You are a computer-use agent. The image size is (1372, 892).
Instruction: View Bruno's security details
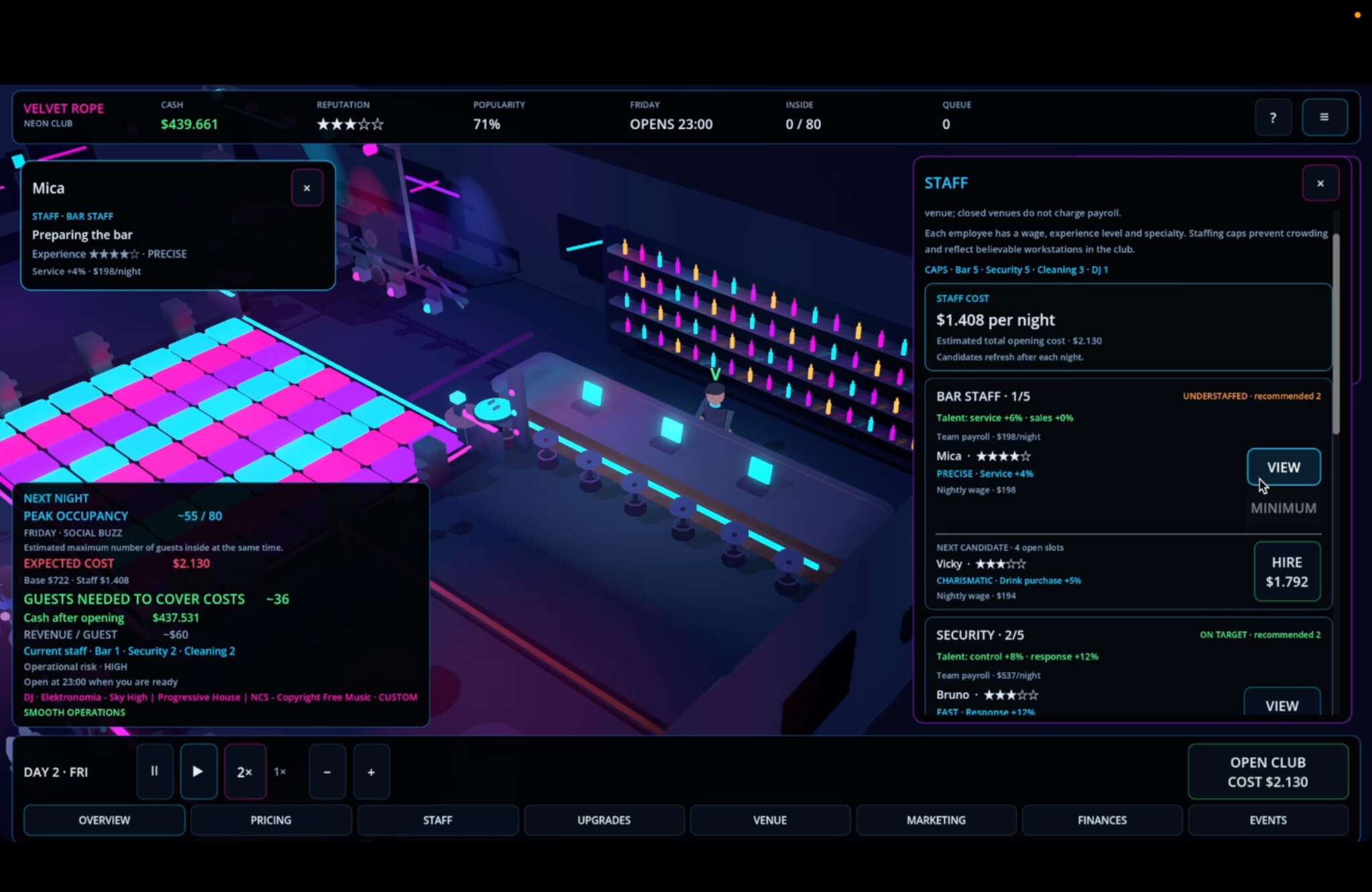point(1282,702)
